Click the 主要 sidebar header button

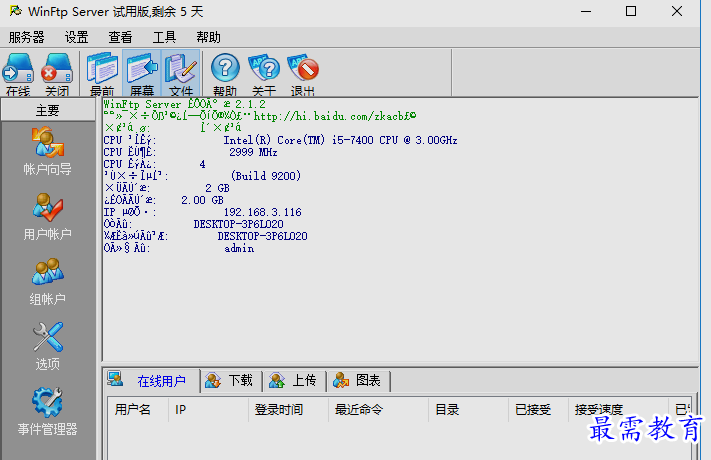point(48,110)
